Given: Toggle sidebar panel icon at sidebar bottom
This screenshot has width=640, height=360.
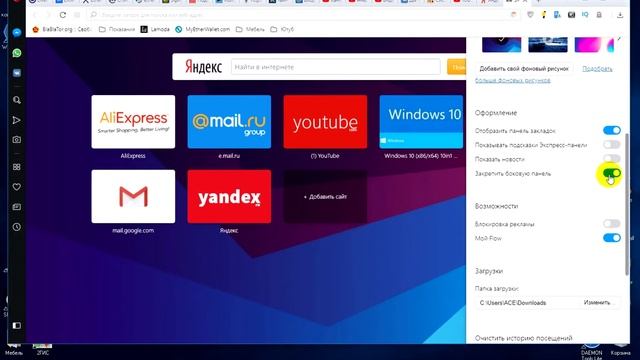Looking at the screenshot, I should click(x=17, y=326).
